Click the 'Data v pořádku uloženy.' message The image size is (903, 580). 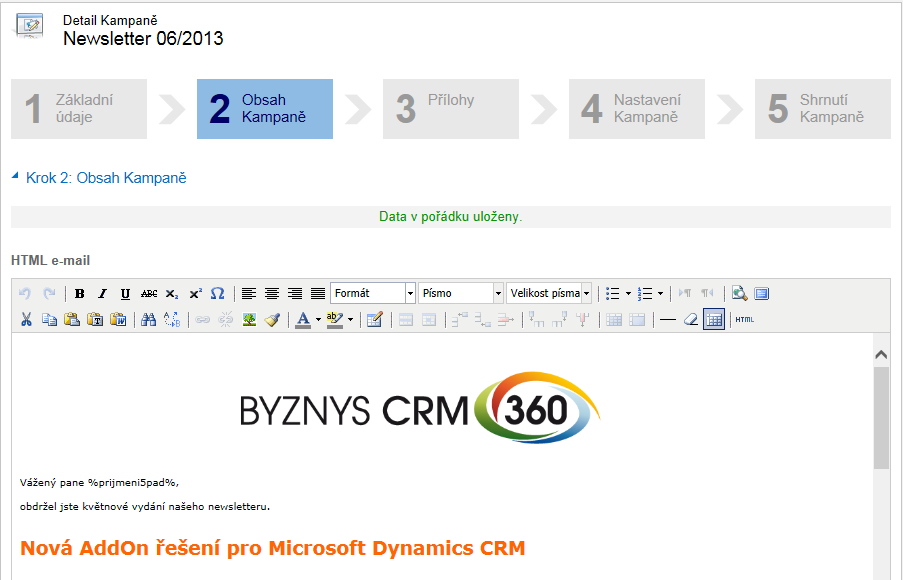point(450,217)
